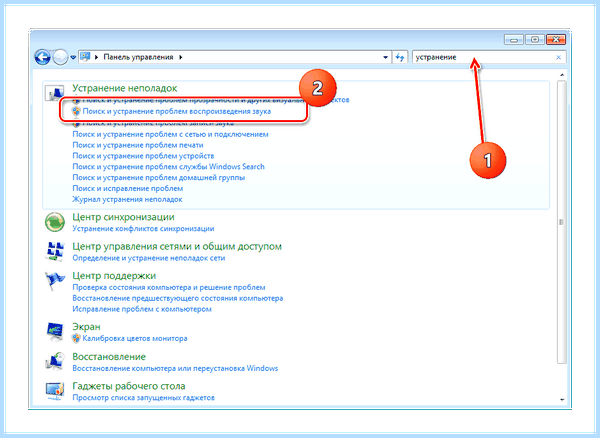Open the Центр синхронизации heading
Image resolution: width=600 pixels, height=438 pixels.
123,217
